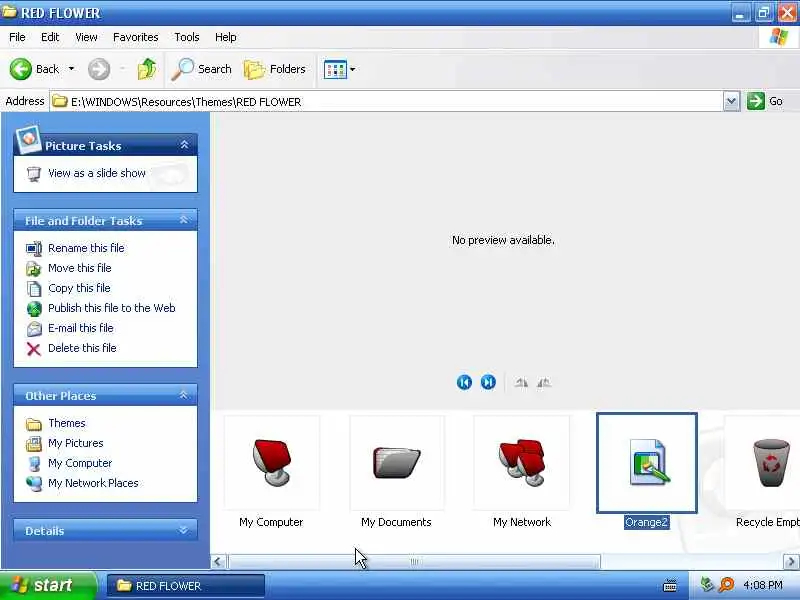Open My Network Places link
The image size is (800, 600).
tap(93, 483)
